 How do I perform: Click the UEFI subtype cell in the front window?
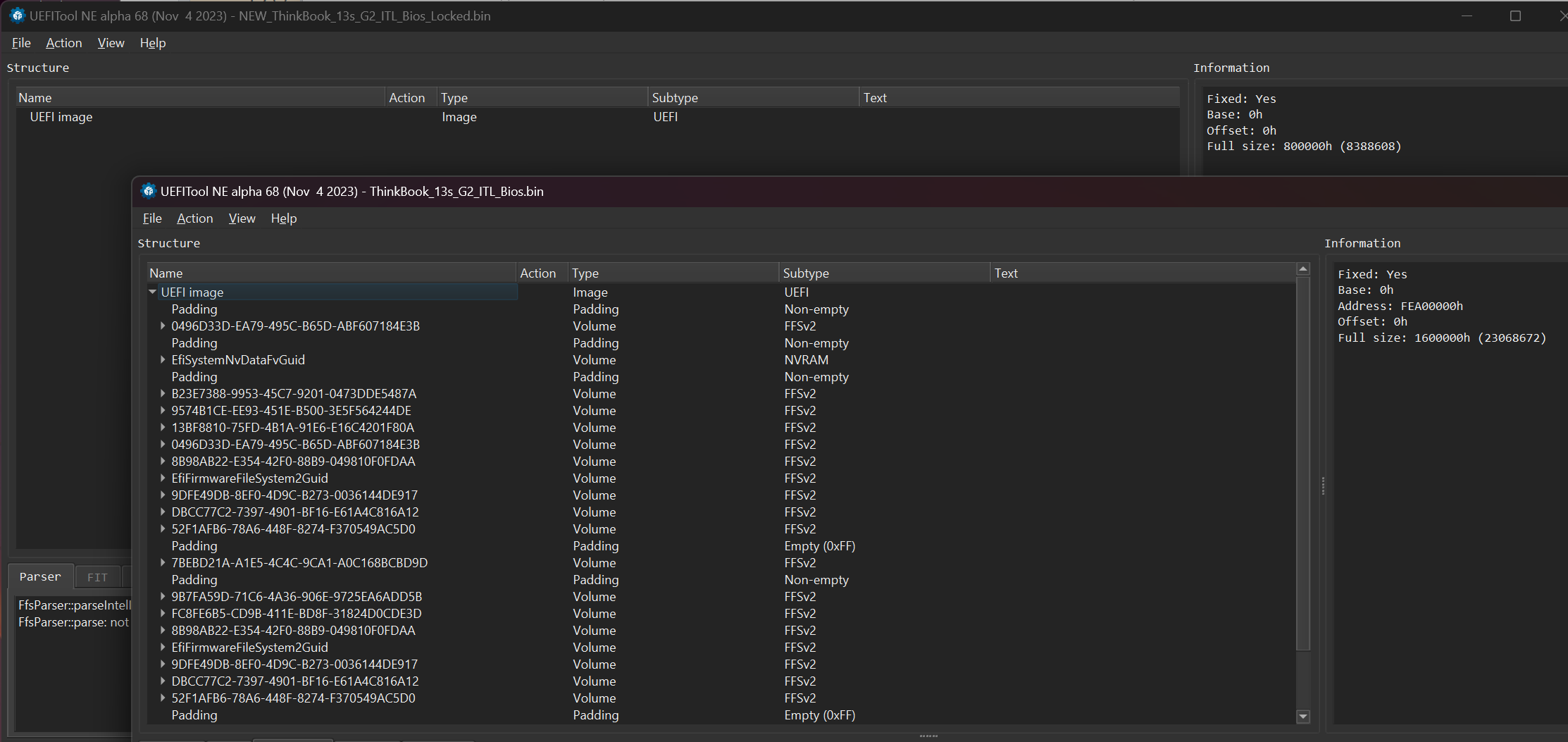797,292
